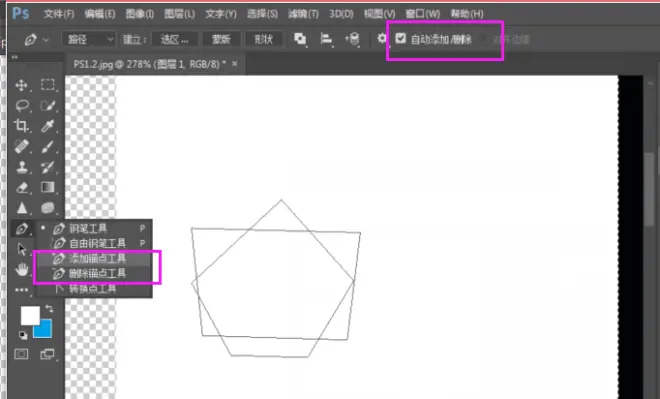This screenshot has width=660, height=399.
Task: Swap foreground and background colors
Action: click(x=49, y=309)
